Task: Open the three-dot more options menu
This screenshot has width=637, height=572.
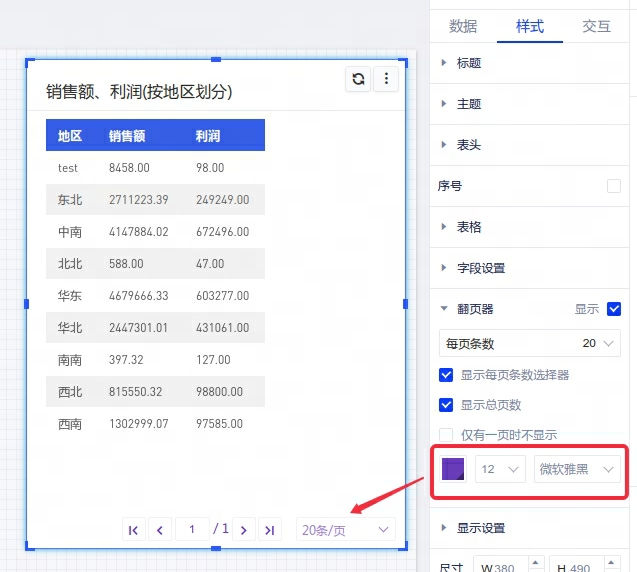Action: pyautogui.click(x=386, y=80)
